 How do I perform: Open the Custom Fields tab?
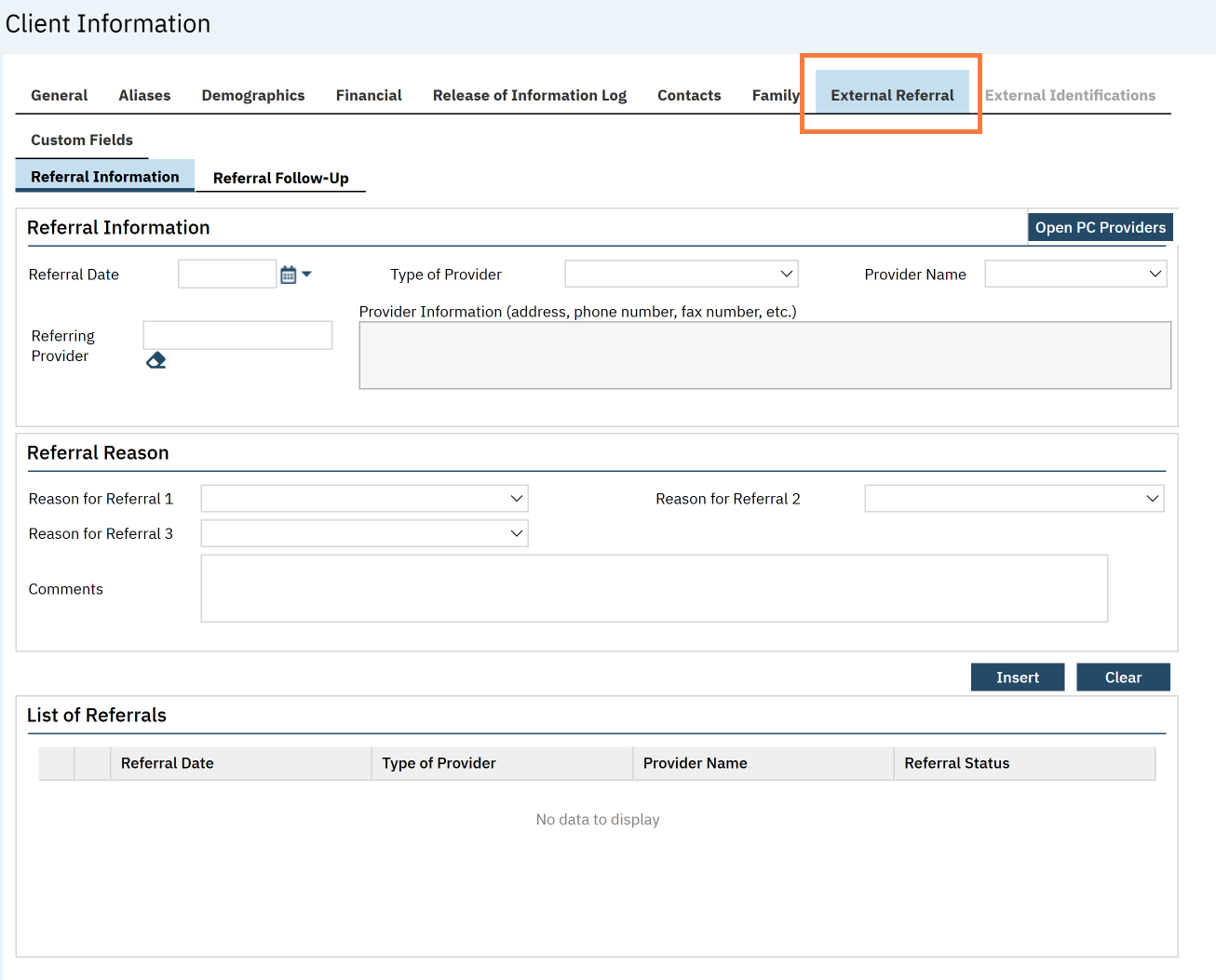[x=82, y=140]
